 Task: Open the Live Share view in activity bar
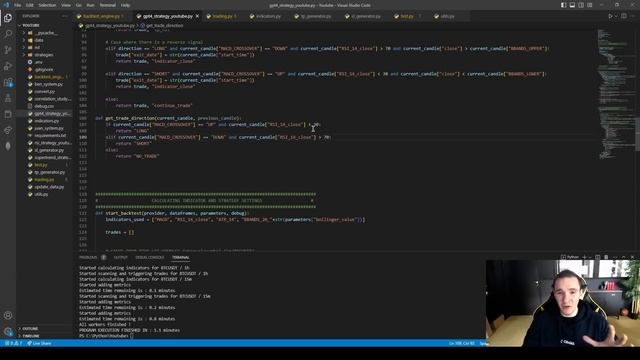[8, 130]
